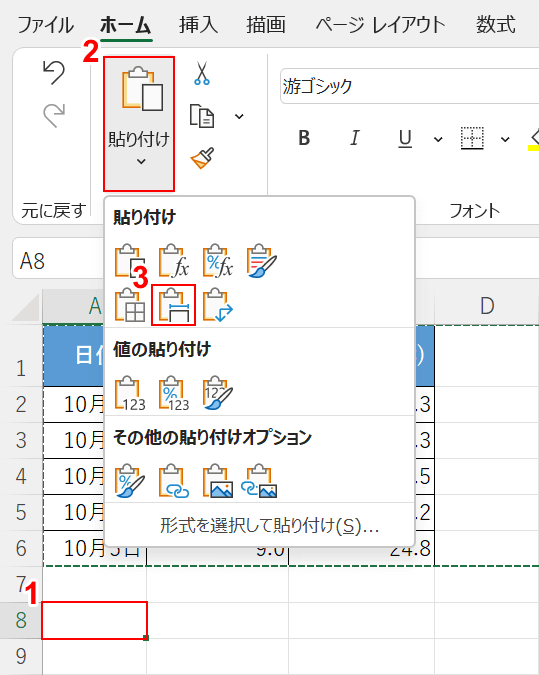Switch to the 挿入 tab
This screenshot has height=675, width=539.
click(198, 25)
